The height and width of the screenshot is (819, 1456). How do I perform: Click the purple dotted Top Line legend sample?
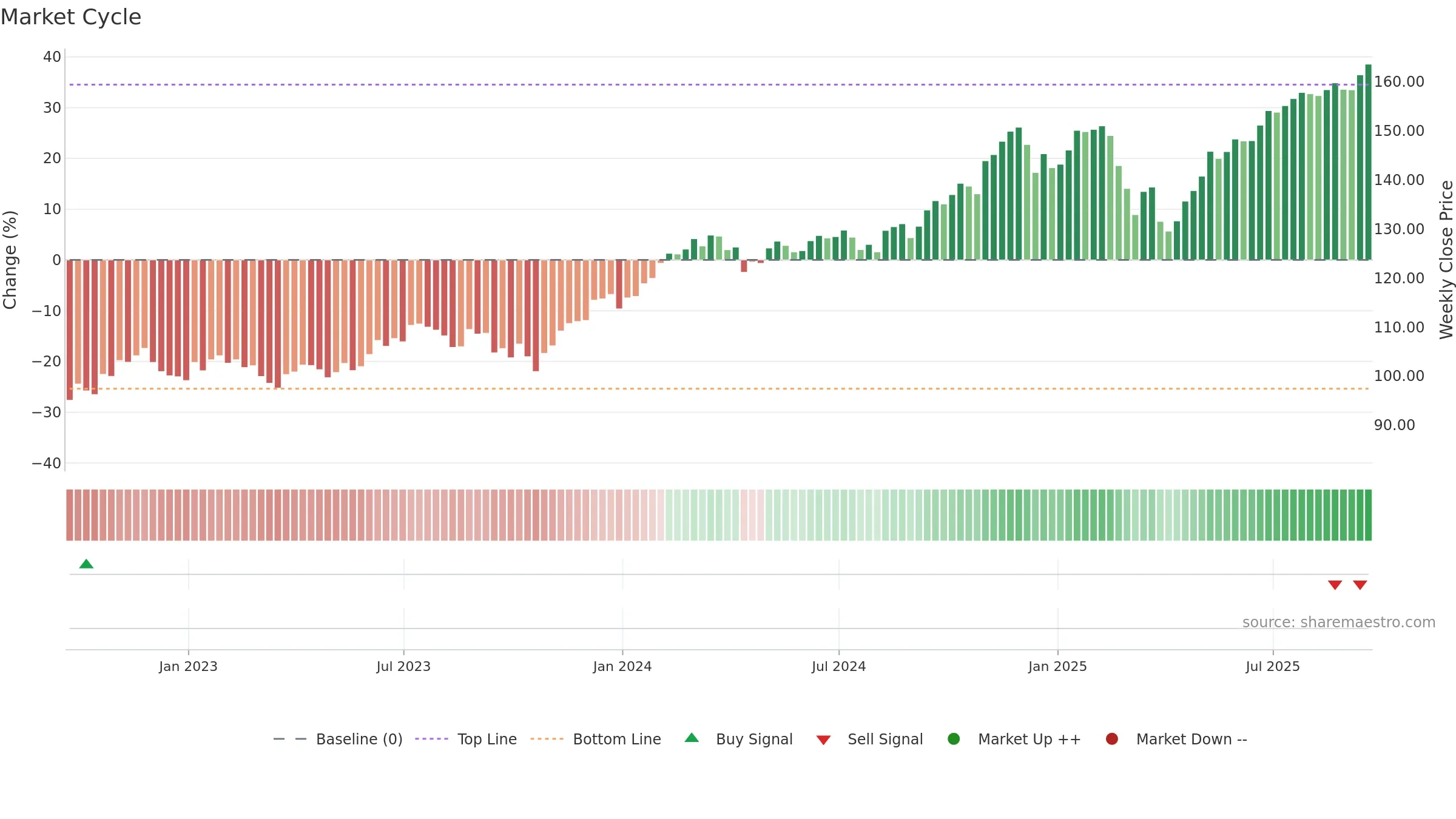[x=431, y=739]
